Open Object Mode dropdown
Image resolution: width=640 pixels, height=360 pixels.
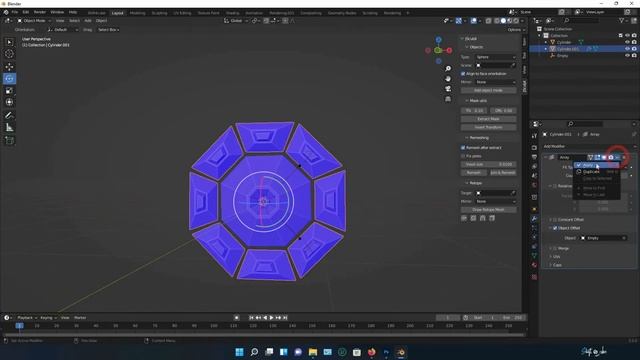point(34,20)
